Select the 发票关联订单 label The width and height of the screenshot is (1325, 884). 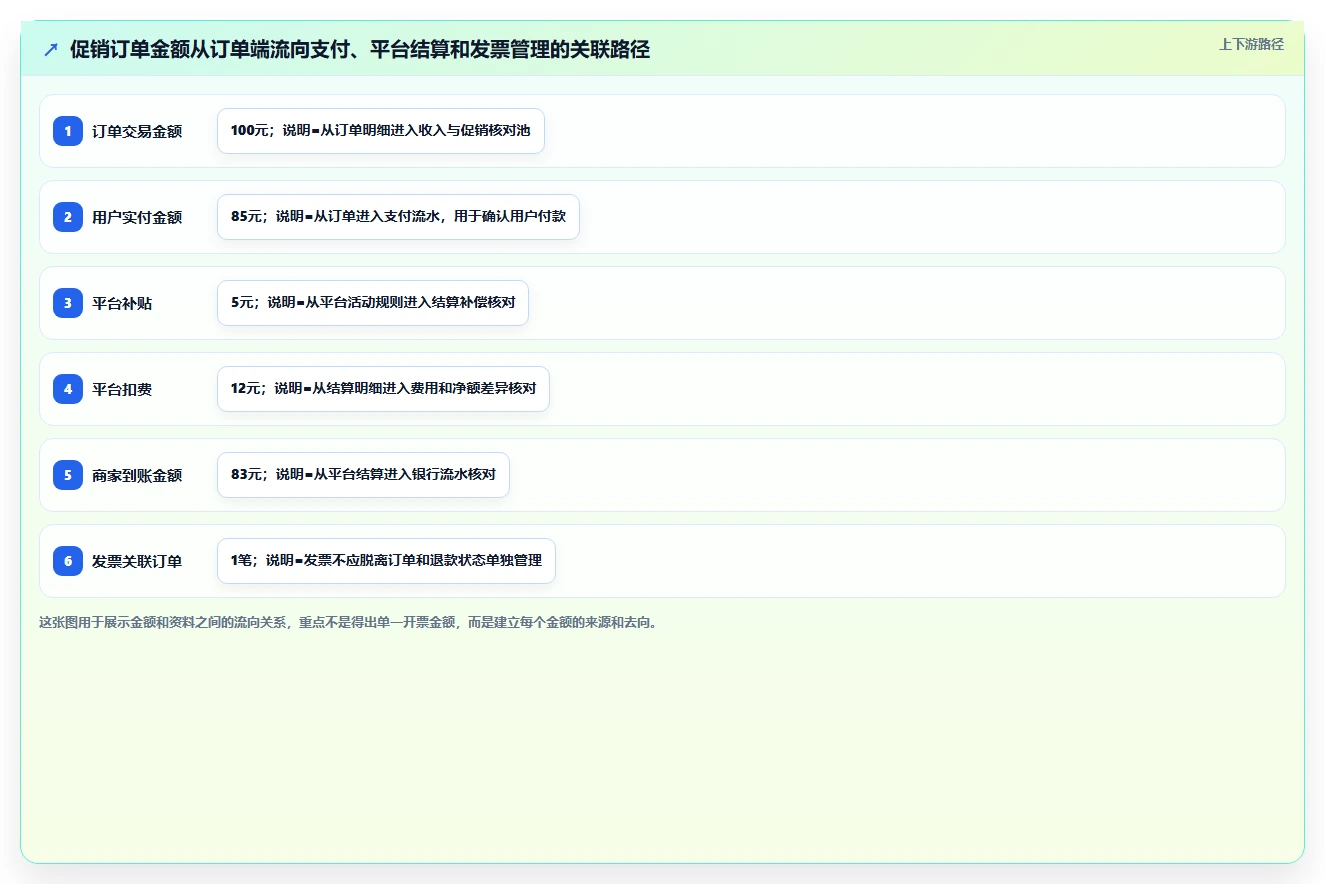click(137, 561)
